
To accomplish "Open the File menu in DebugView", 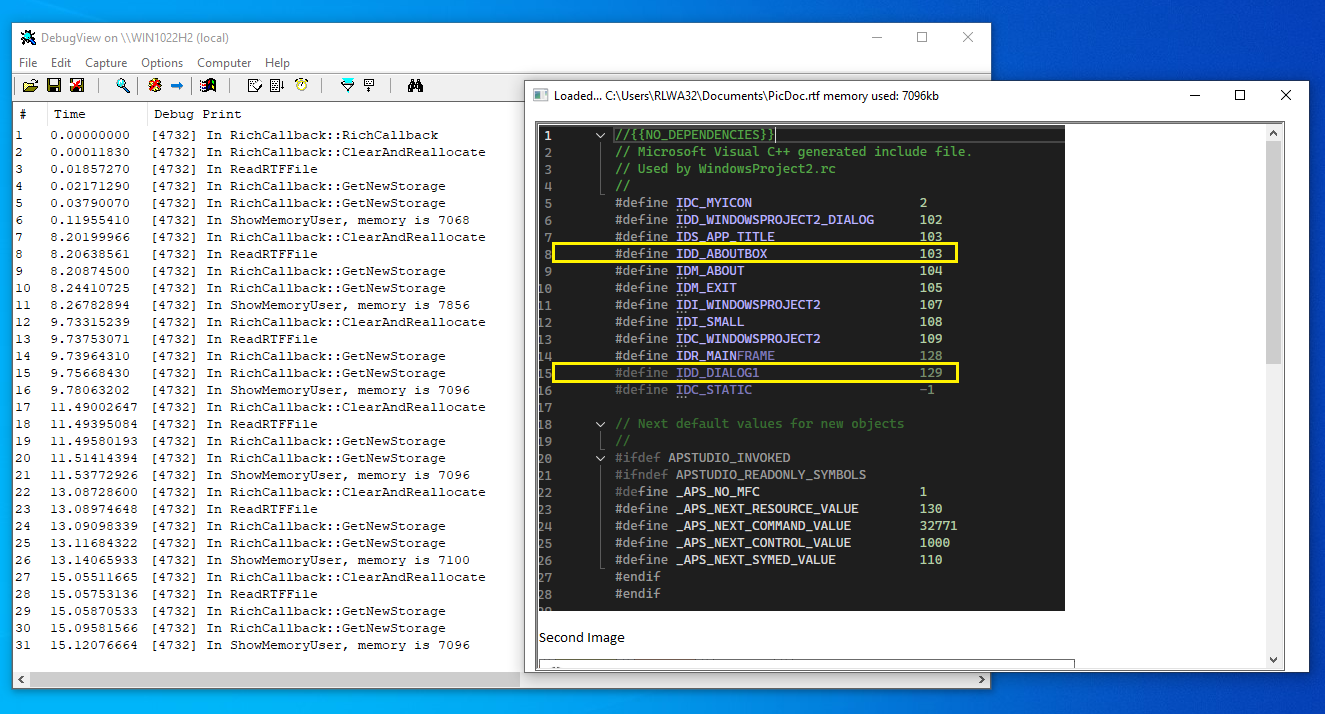I will [x=28, y=63].
